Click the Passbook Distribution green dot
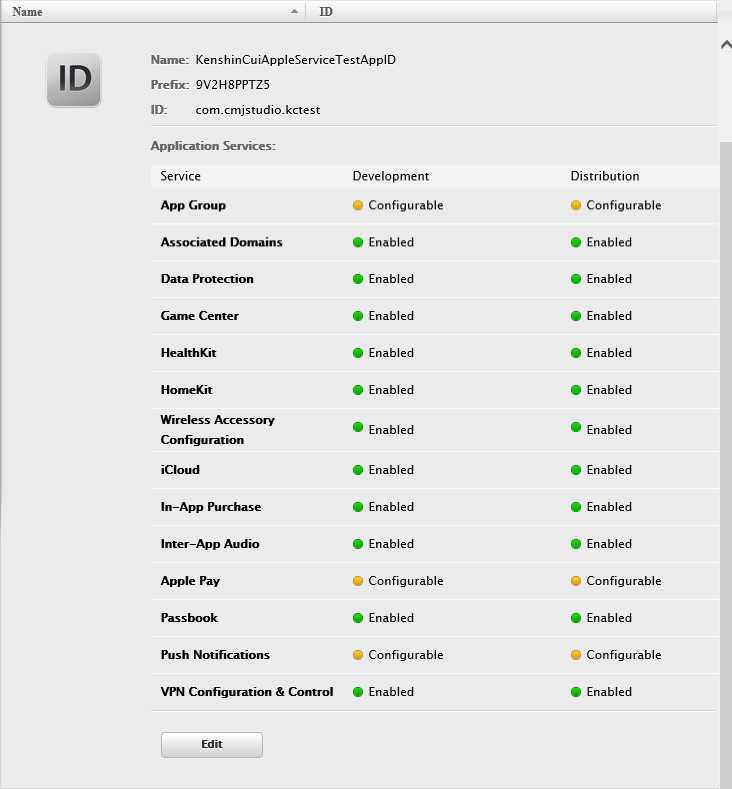732x789 pixels. pyautogui.click(x=576, y=618)
